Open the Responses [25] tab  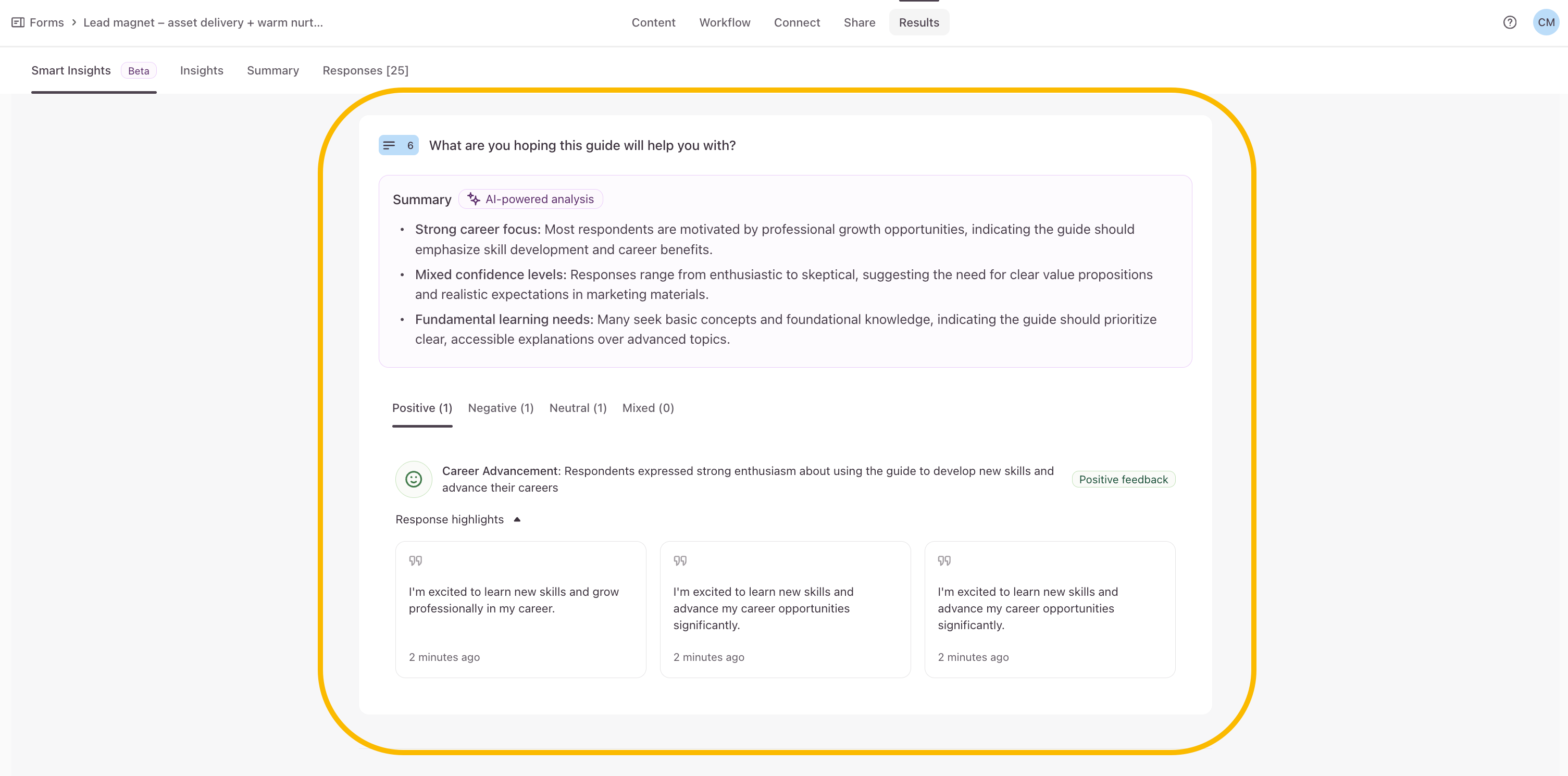pos(365,71)
